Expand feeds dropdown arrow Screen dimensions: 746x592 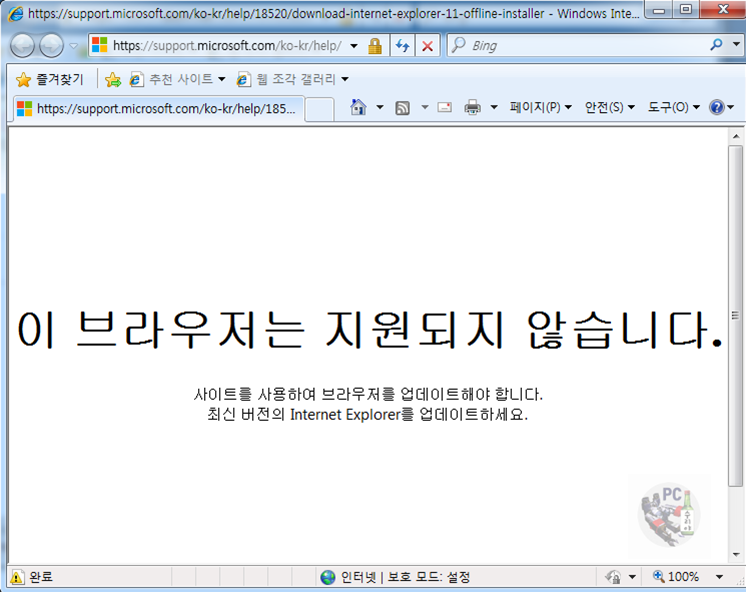425,108
